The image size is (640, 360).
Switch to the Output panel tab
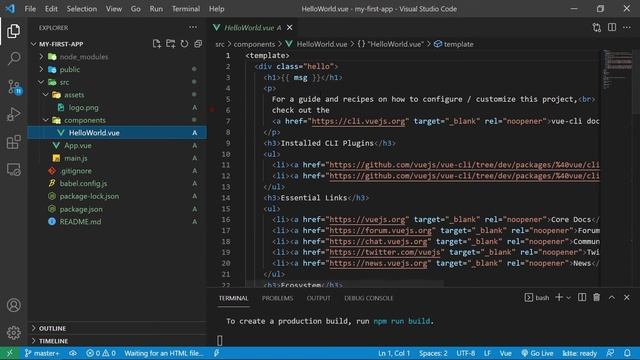[x=318, y=298]
